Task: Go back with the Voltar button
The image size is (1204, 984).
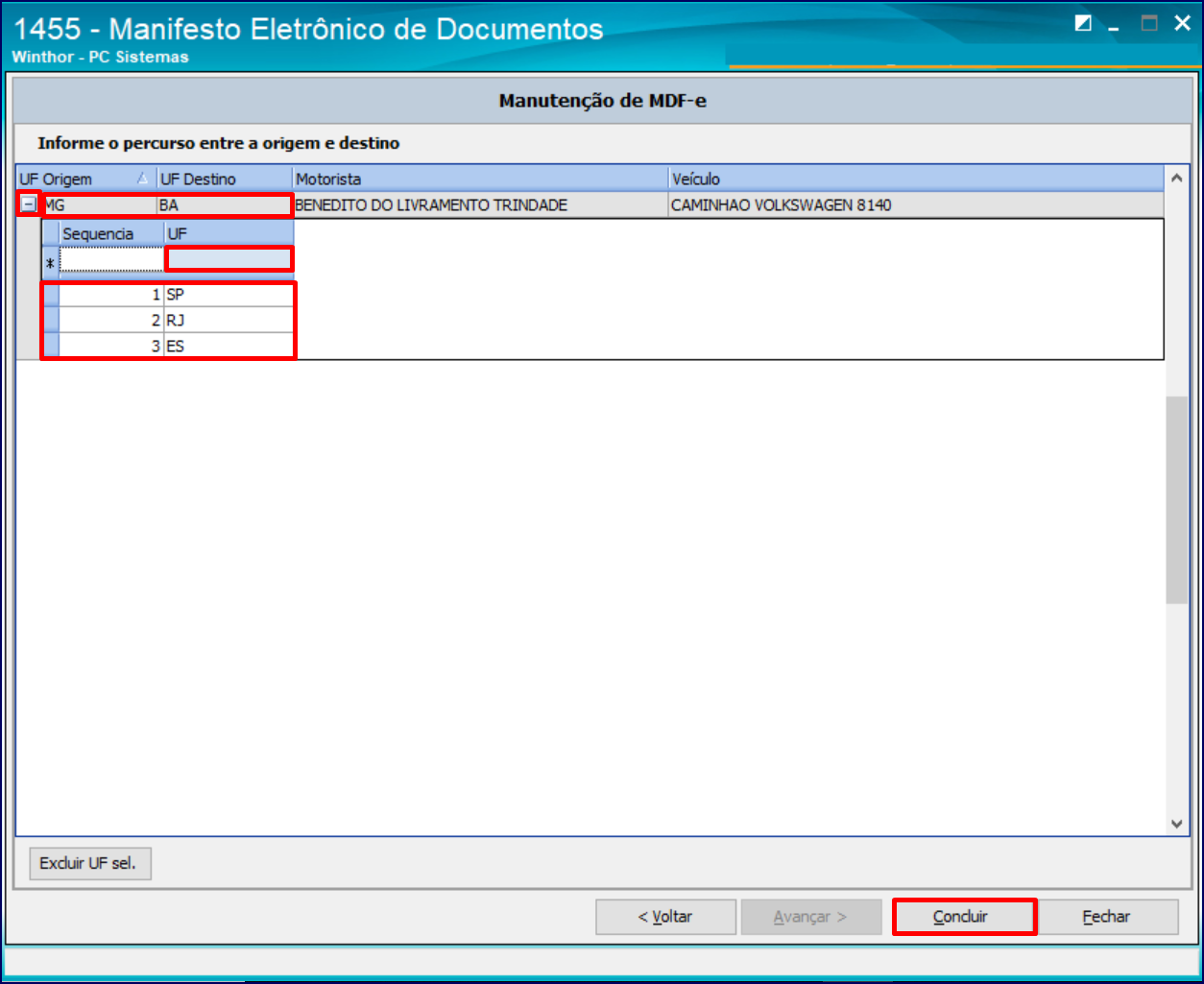Action: [665, 917]
